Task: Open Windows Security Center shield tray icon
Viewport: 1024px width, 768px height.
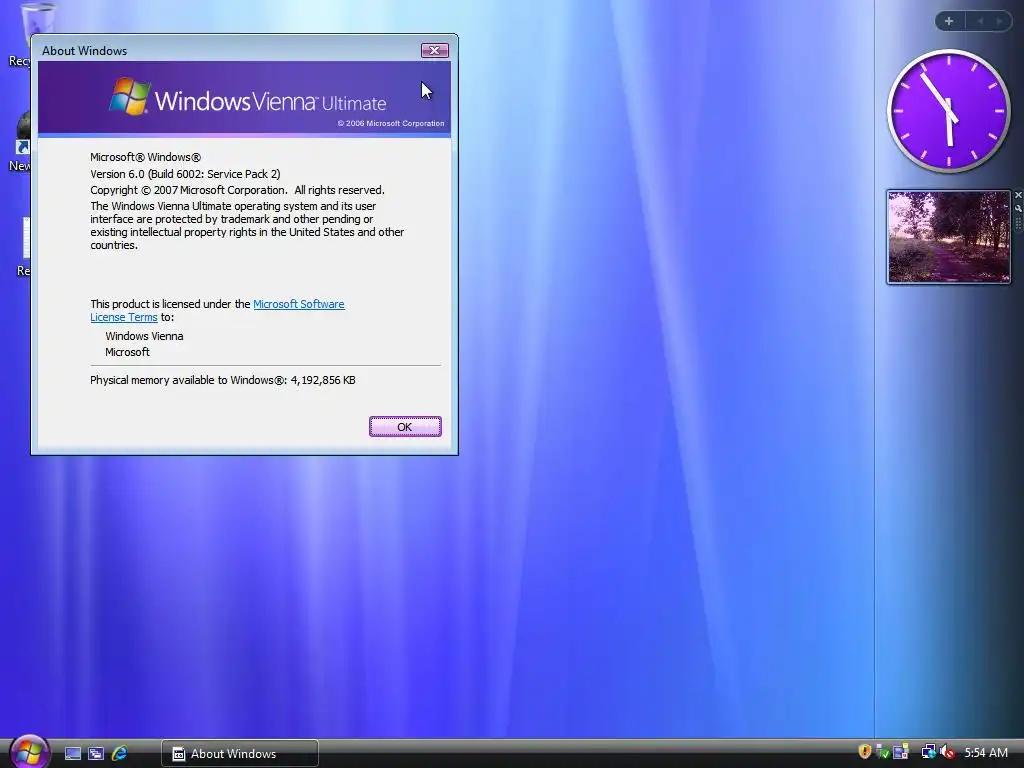Action: coord(865,752)
